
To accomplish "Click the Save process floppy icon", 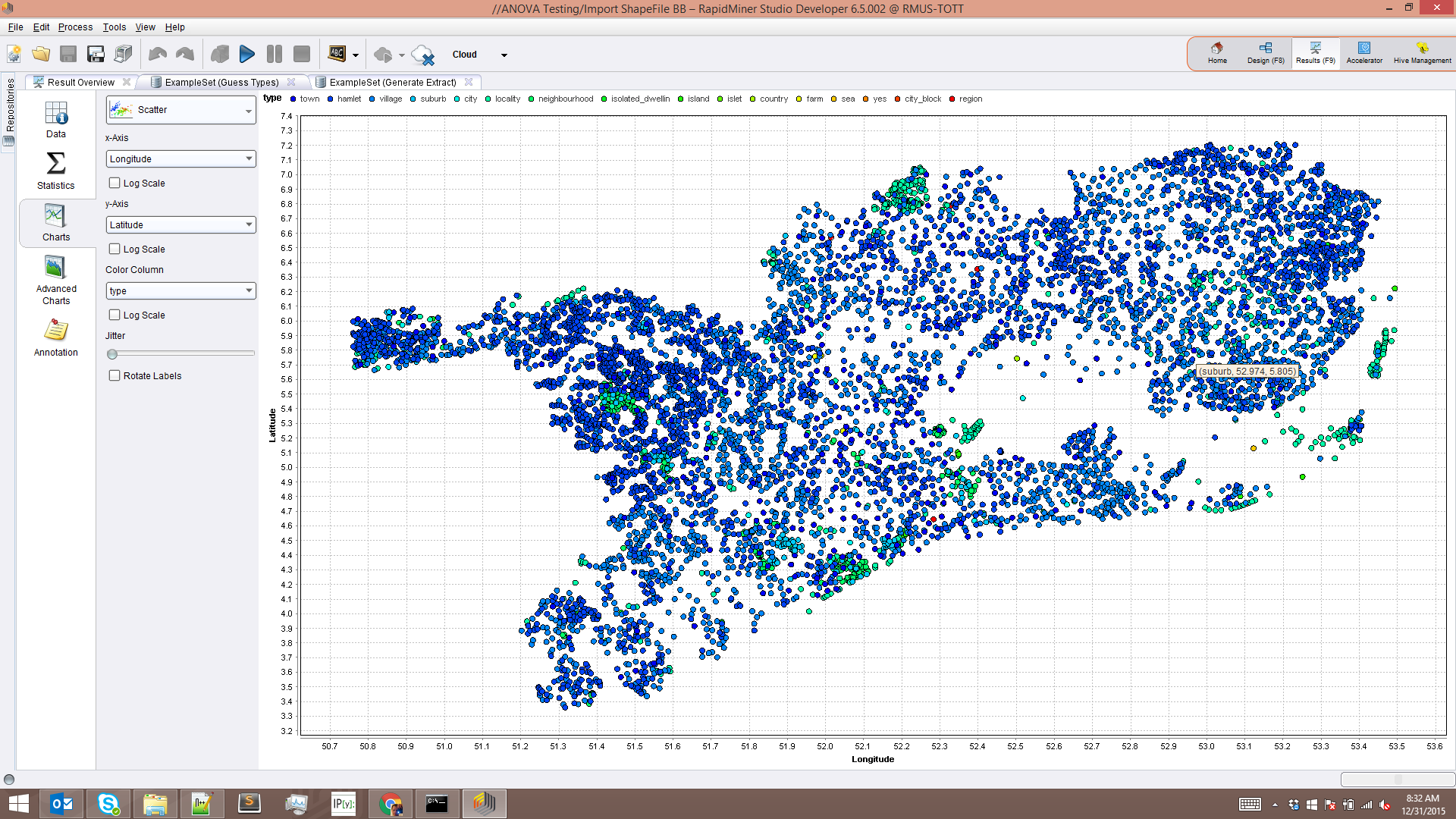I will point(68,54).
